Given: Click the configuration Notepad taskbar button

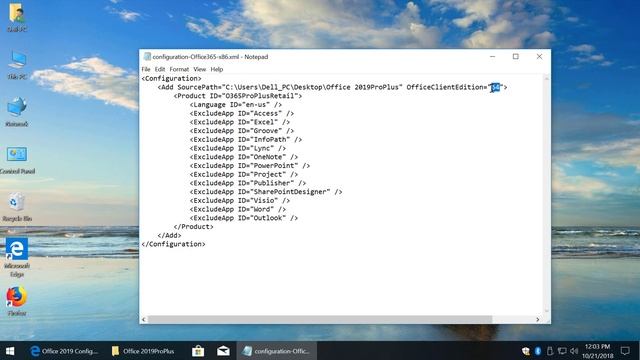Looking at the screenshot, I should (277, 351).
